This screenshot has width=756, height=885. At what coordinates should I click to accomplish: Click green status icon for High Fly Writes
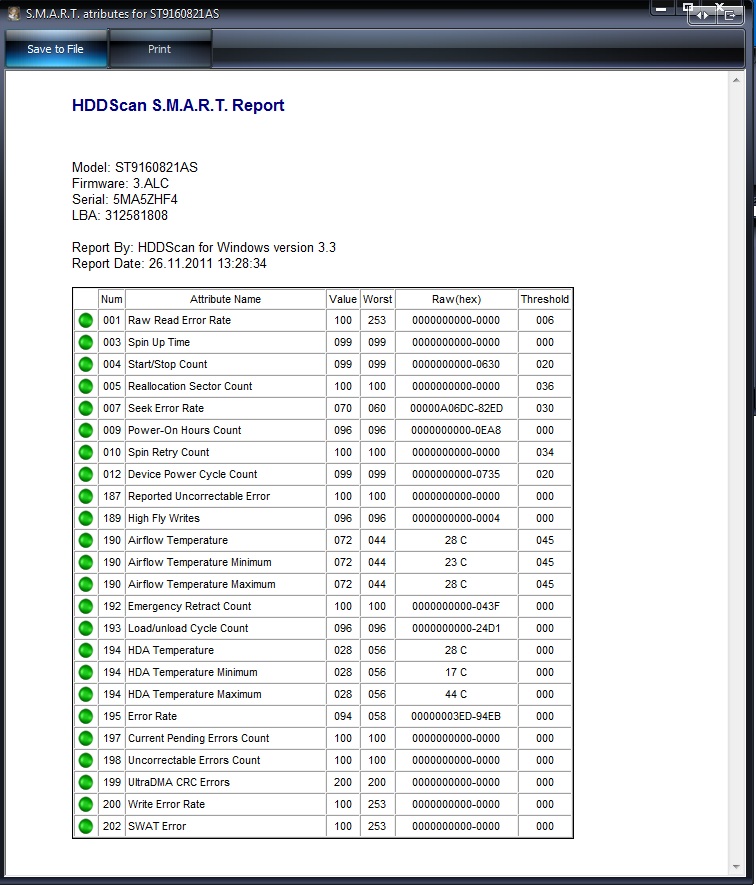point(86,519)
